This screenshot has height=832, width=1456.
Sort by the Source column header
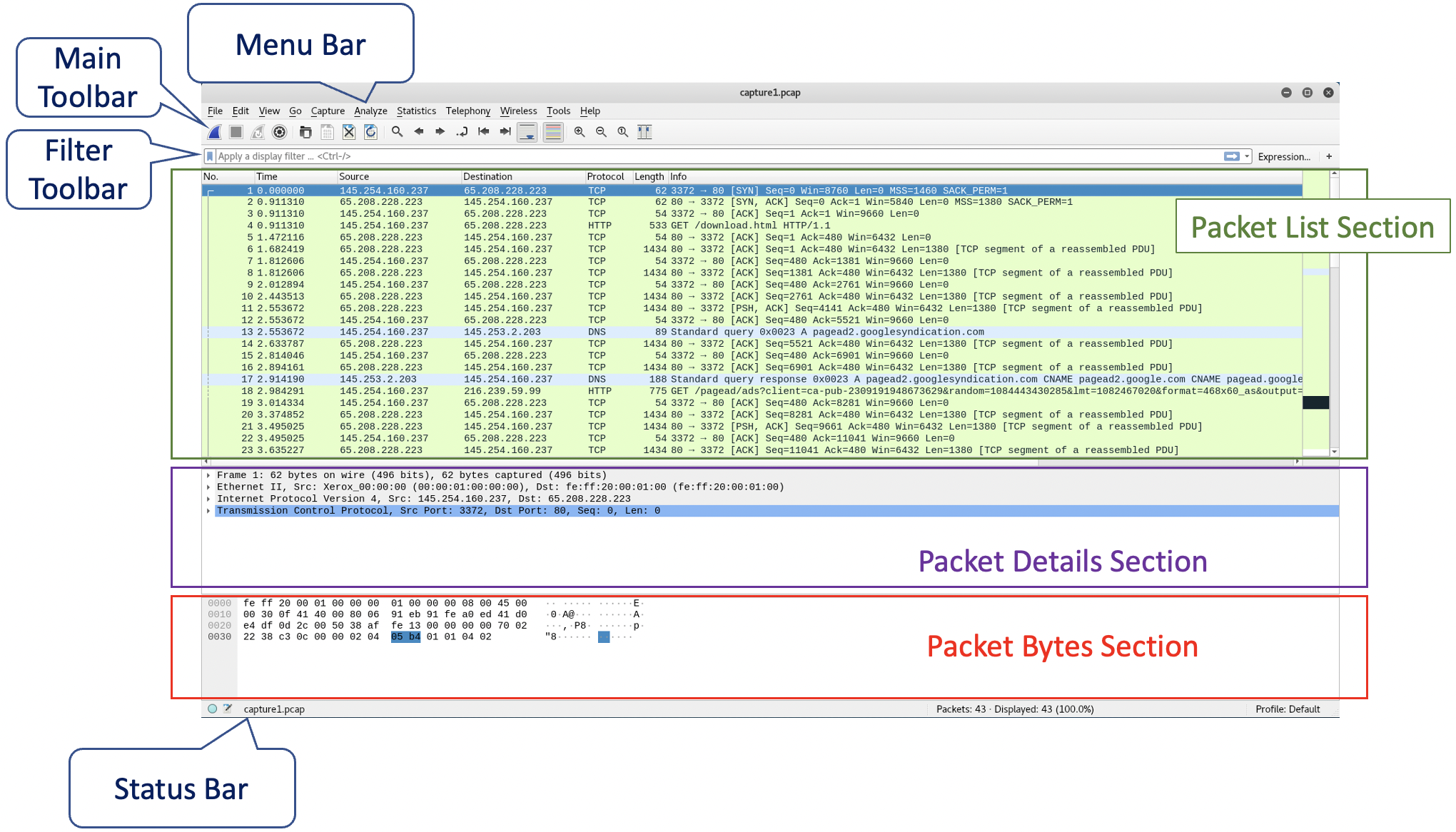tap(399, 177)
